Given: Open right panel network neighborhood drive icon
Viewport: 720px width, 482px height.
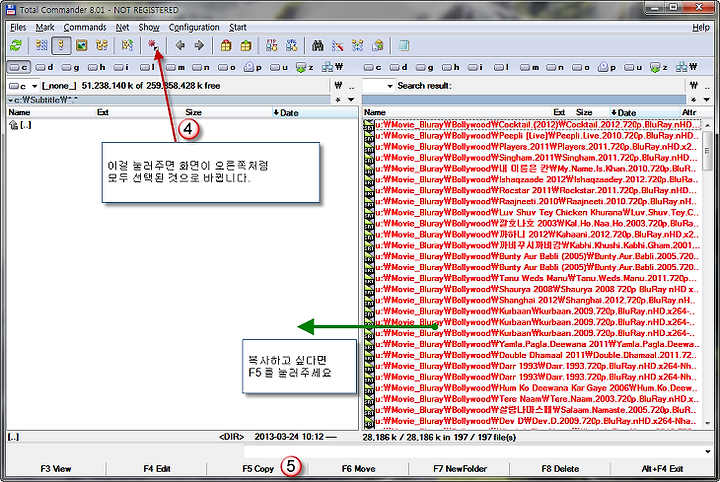Looking at the screenshot, I should 687,67.
